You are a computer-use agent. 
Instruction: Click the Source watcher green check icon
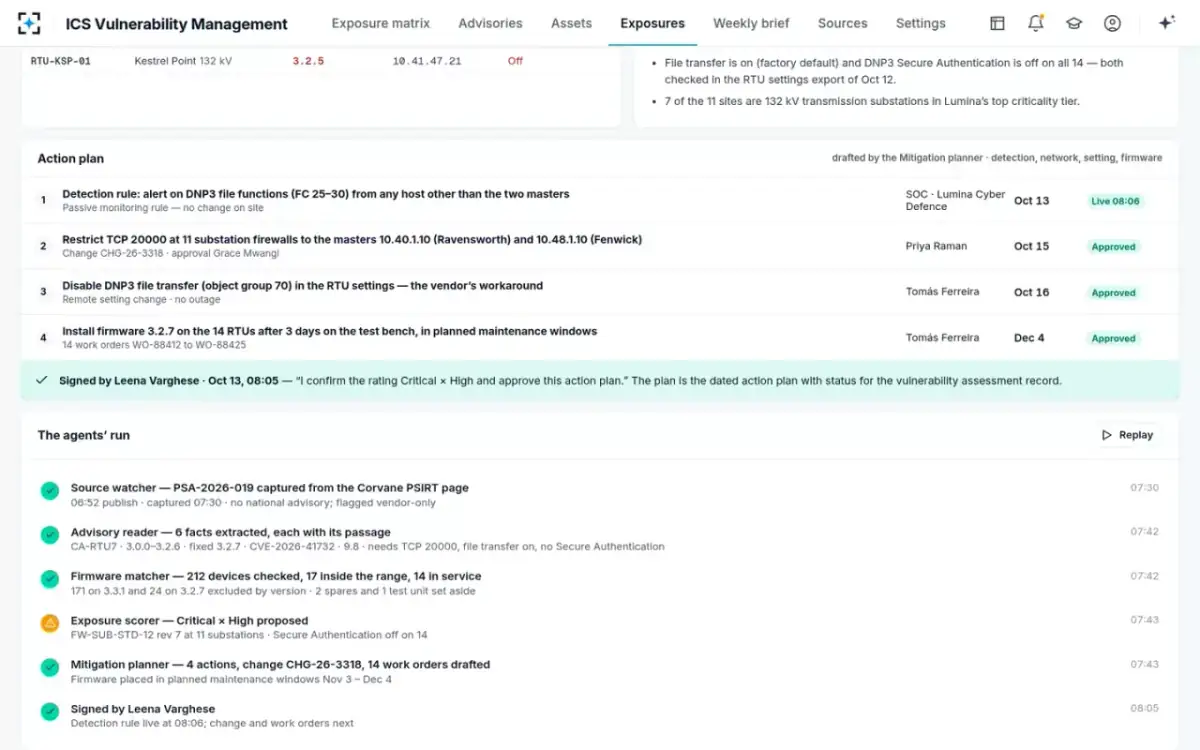click(x=50, y=491)
